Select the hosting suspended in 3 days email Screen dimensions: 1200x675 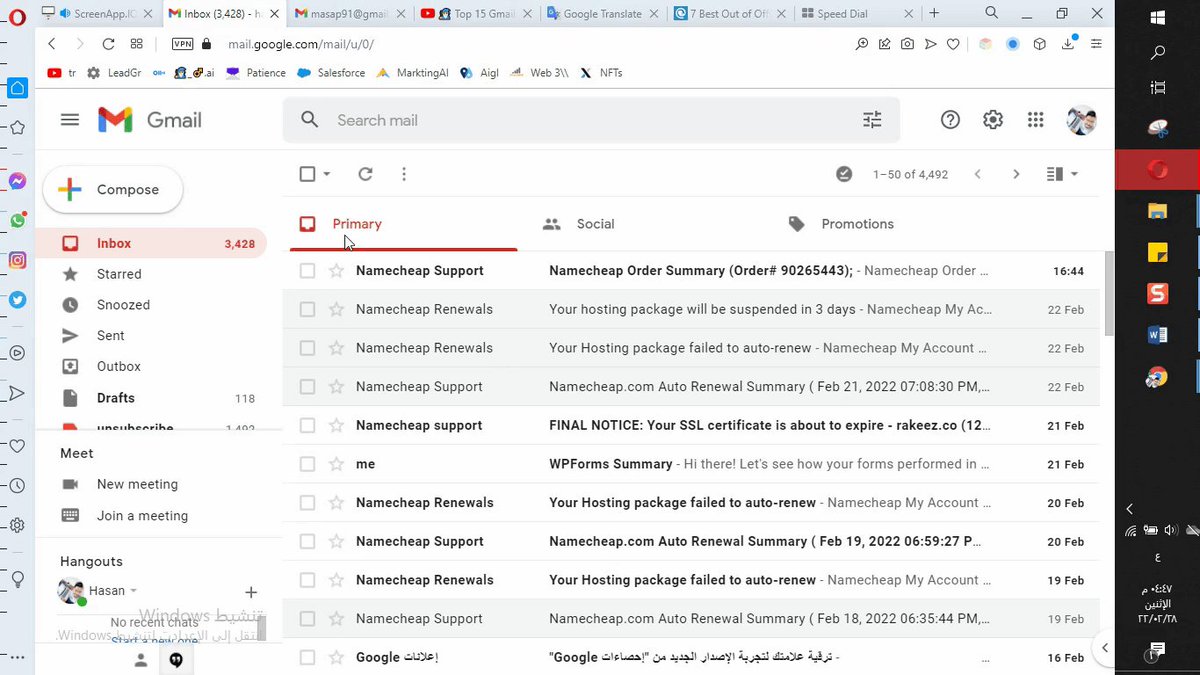coord(307,309)
